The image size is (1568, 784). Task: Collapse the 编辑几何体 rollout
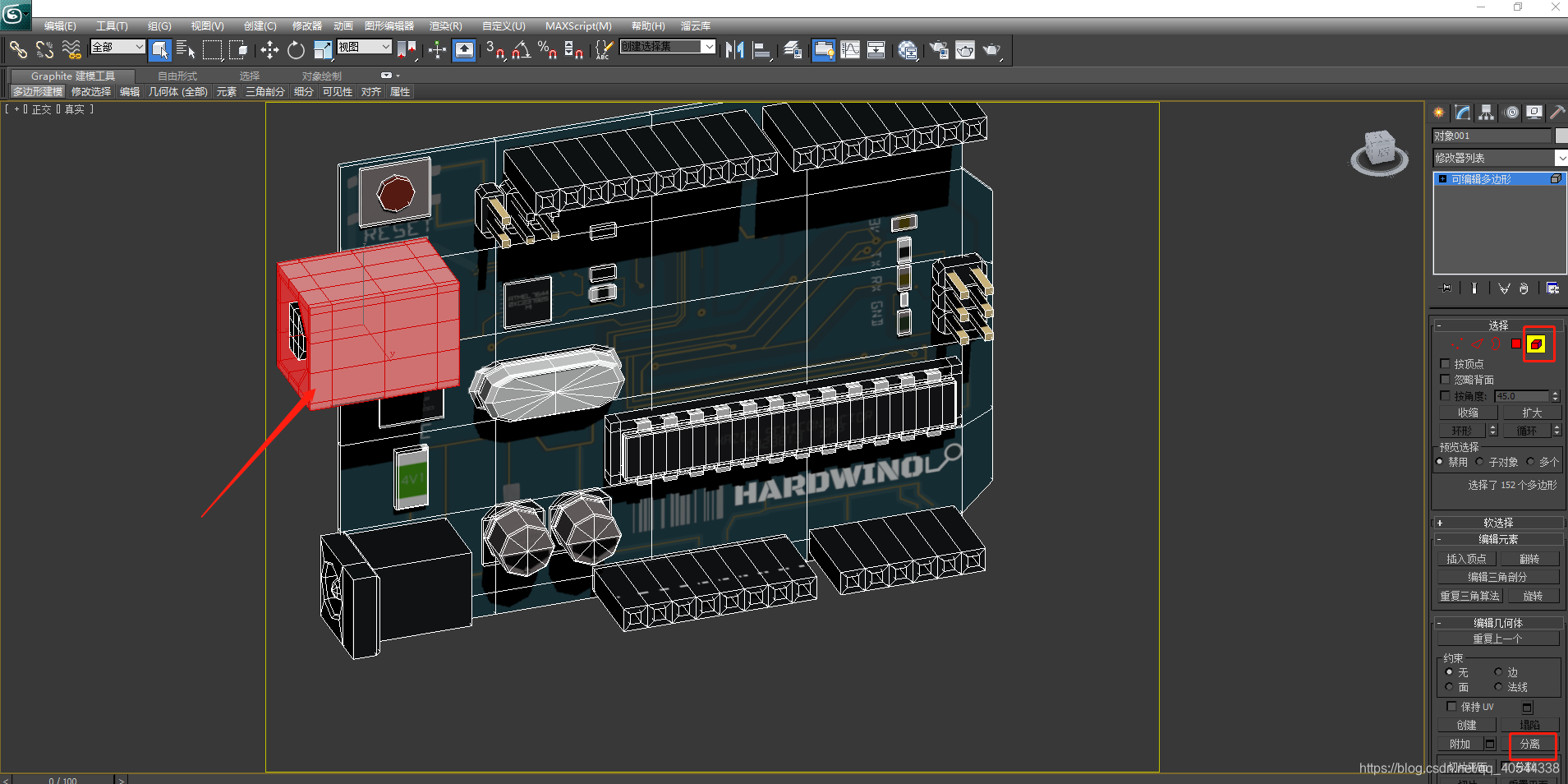[x=1498, y=623]
